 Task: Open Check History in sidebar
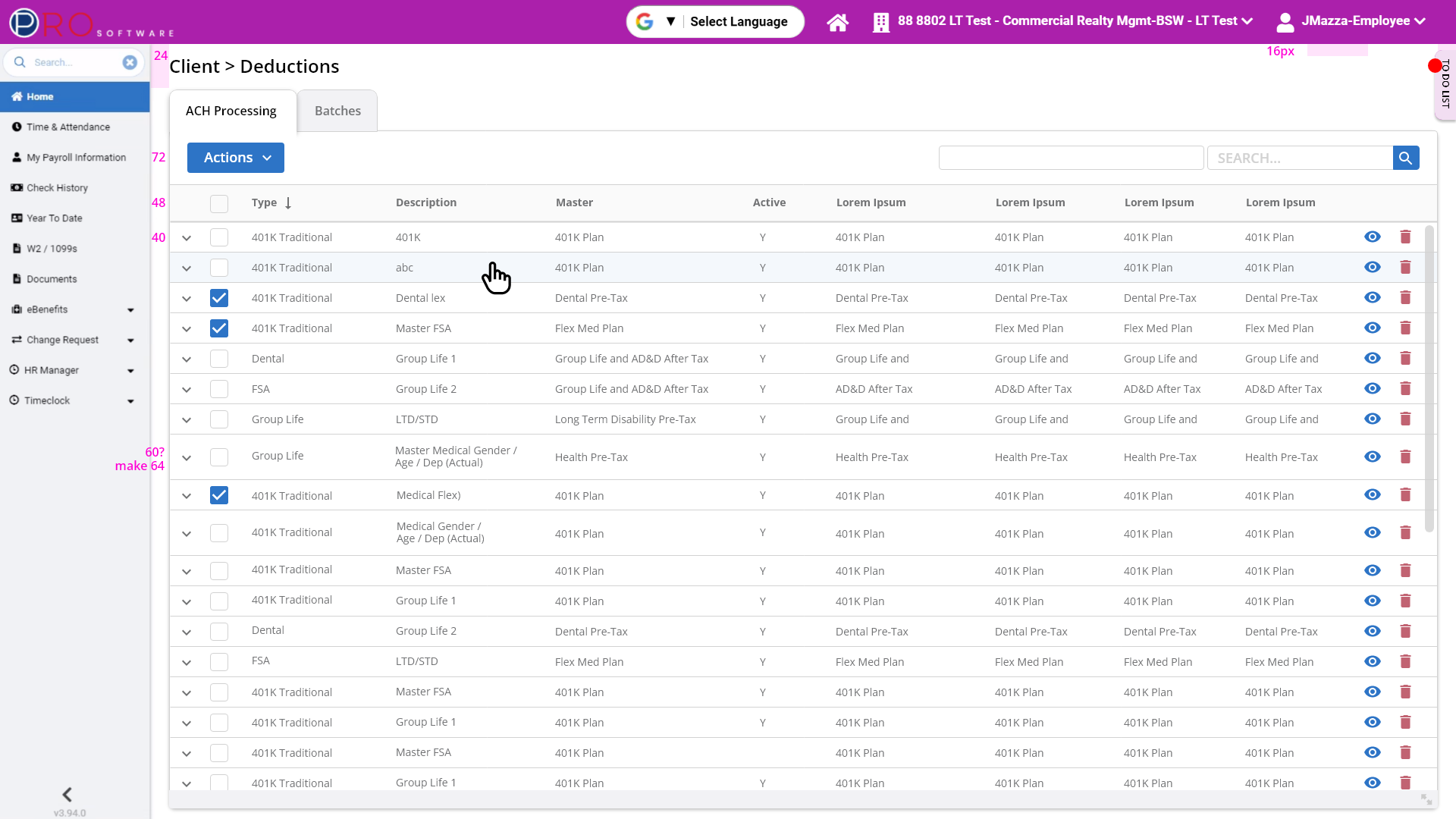(x=57, y=188)
